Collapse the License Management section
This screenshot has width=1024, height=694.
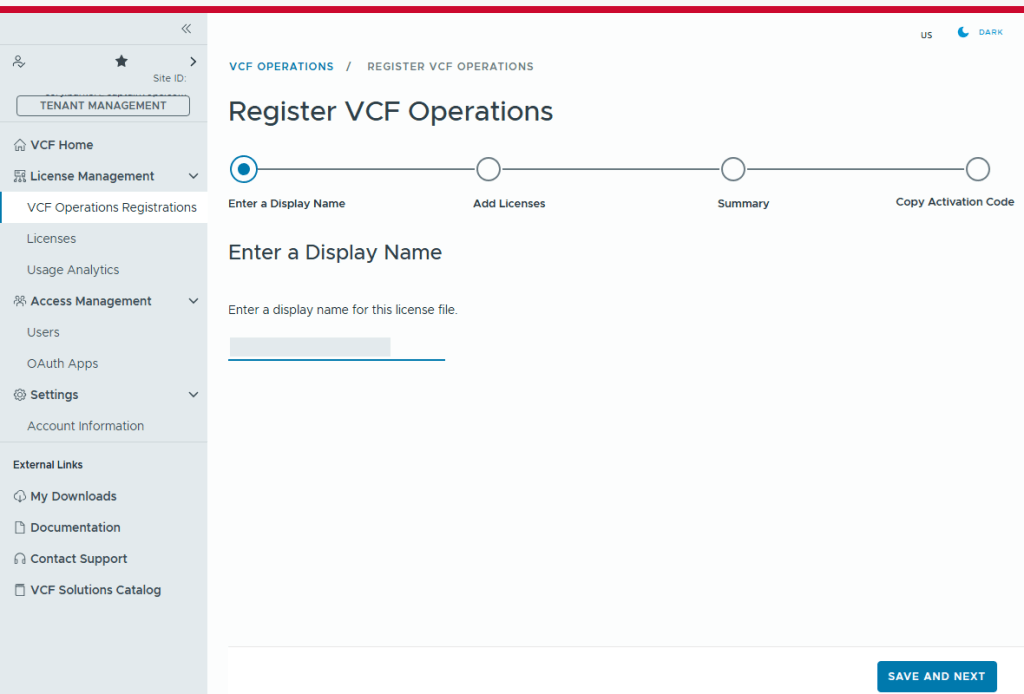point(194,177)
